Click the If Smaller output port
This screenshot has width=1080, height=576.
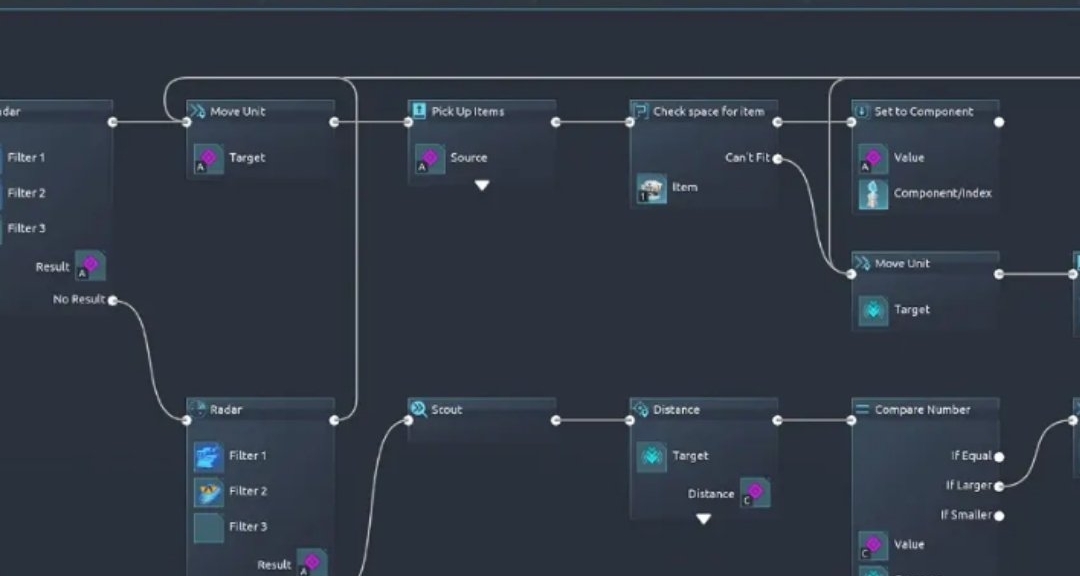(x=999, y=516)
